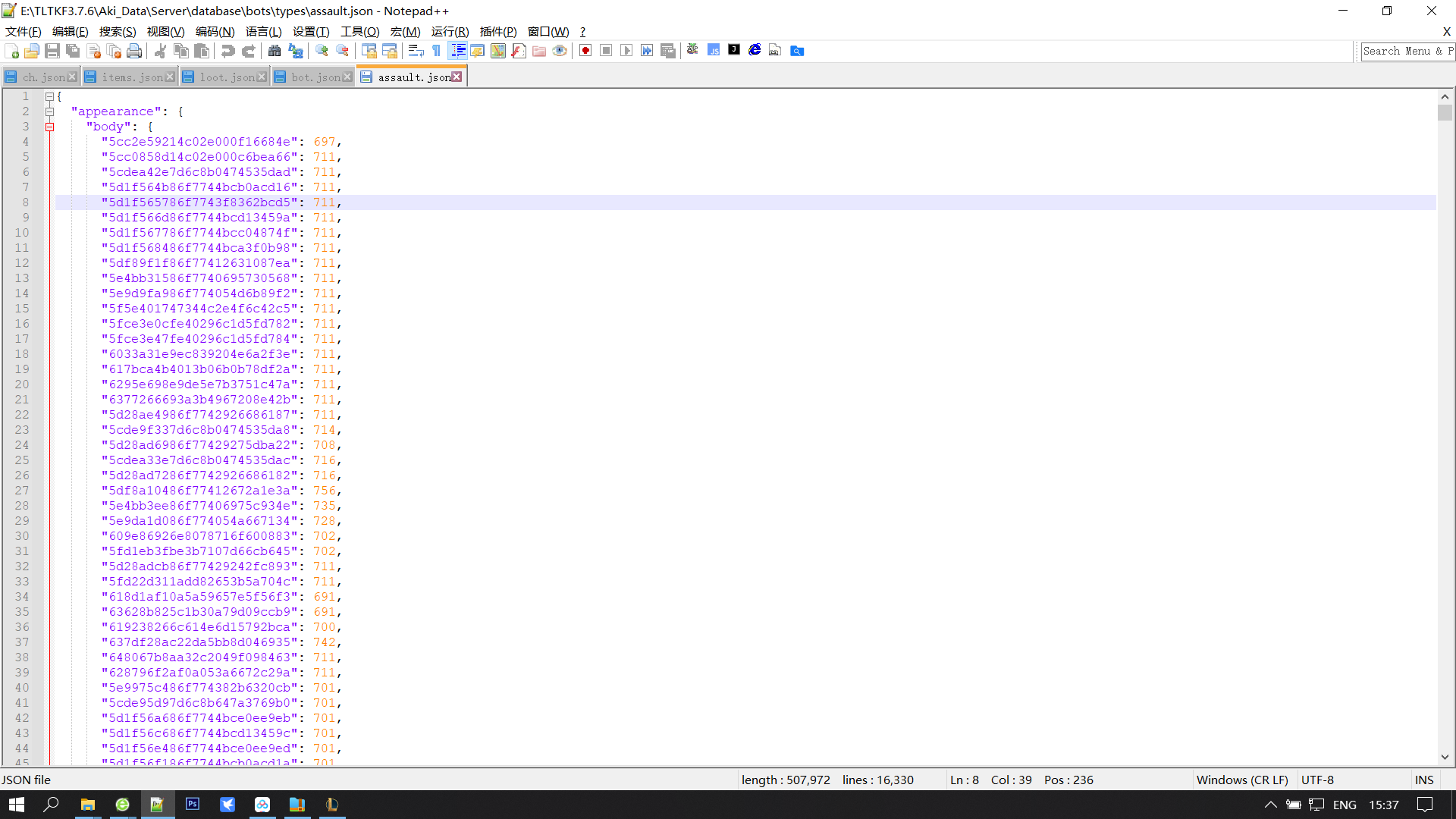This screenshot has width=1456, height=819.
Task: Click the UTF-8 encoding status field
Action: [1317, 780]
